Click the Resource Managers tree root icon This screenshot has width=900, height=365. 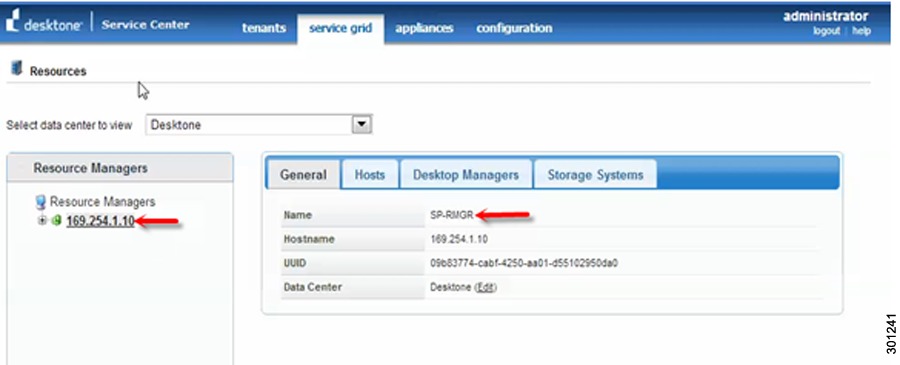41,201
